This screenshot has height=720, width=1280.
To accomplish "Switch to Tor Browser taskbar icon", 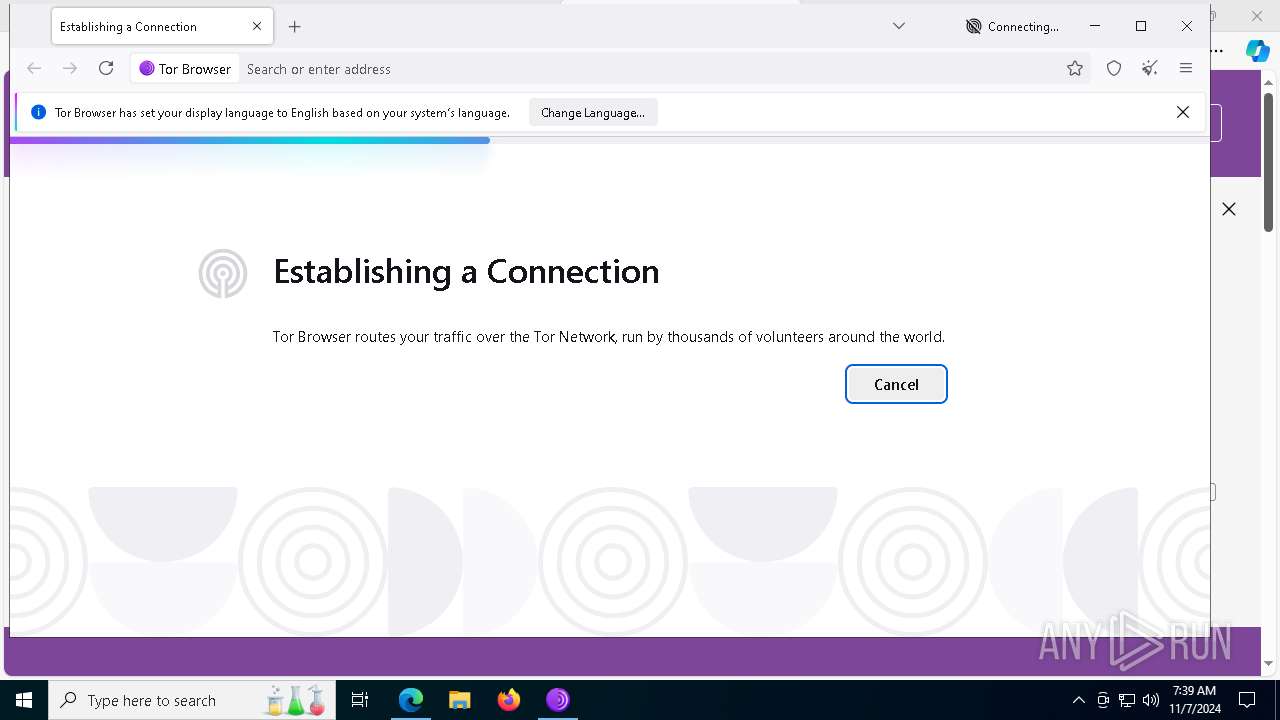I will [x=558, y=700].
